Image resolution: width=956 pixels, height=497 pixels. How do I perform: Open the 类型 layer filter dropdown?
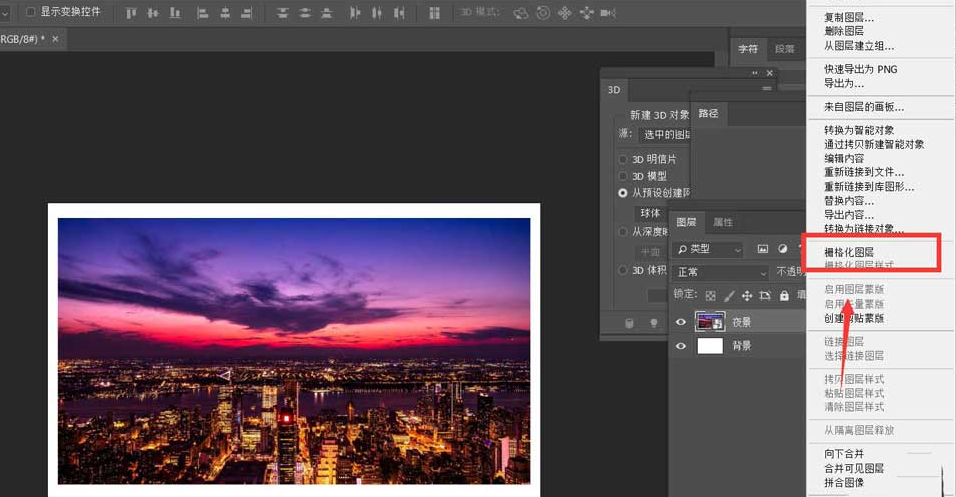pyautogui.click(x=709, y=249)
